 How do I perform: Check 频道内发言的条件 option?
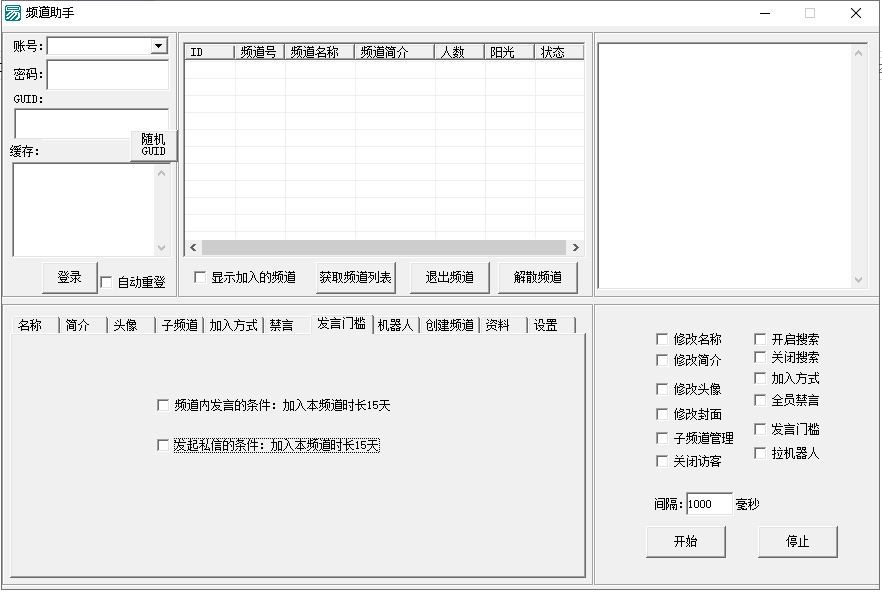[164, 406]
